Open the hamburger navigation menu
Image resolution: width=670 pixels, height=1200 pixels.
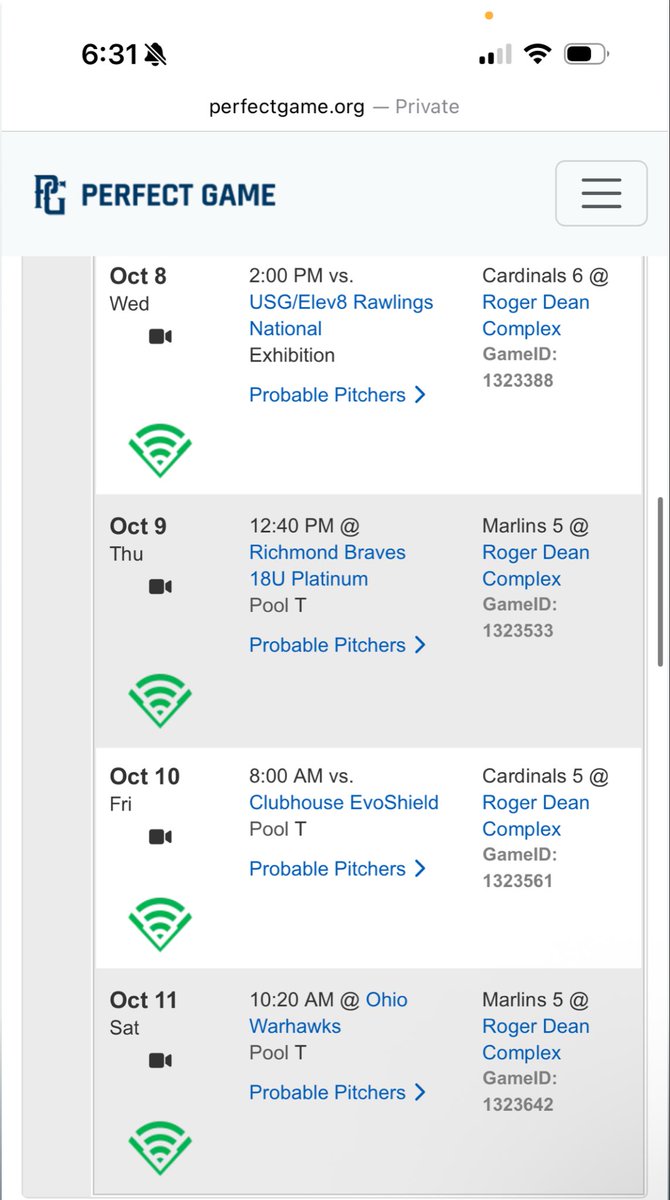pyautogui.click(x=601, y=193)
